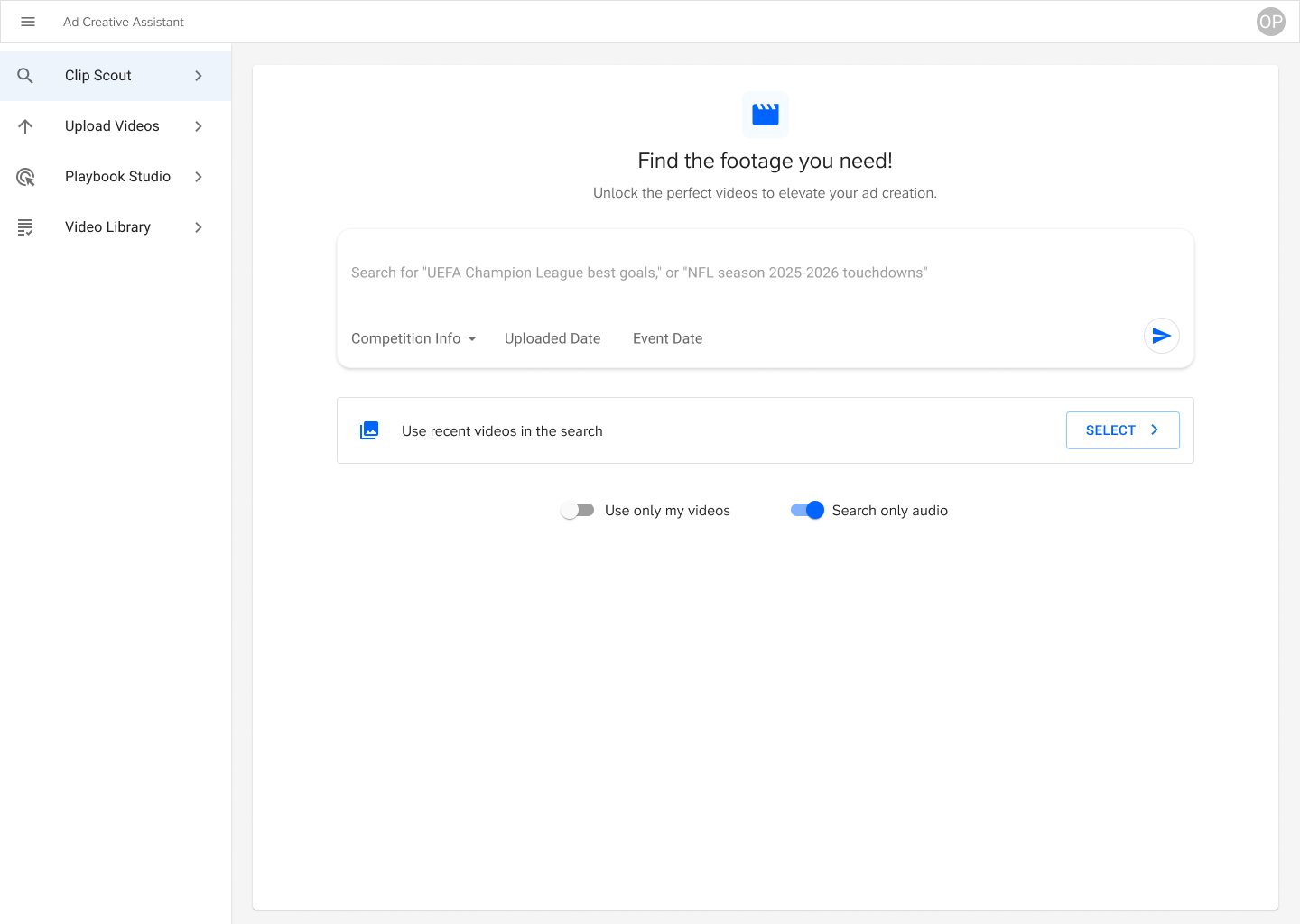The height and width of the screenshot is (924, 1300).
Task: Open Video Library from the sidebar
Action: [x=107, y=227]
